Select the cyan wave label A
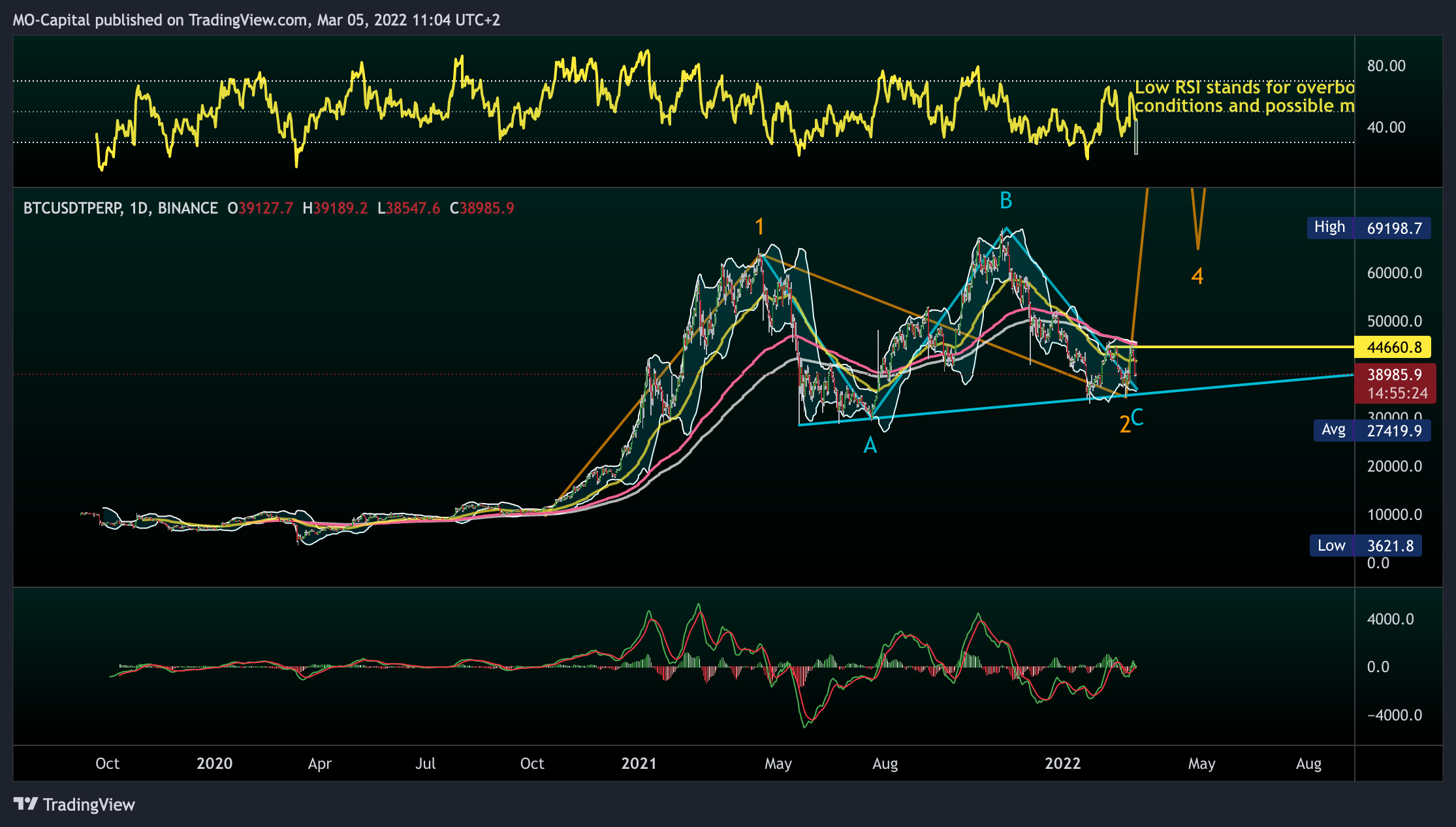1456x827 pixels. click(870, 446)
